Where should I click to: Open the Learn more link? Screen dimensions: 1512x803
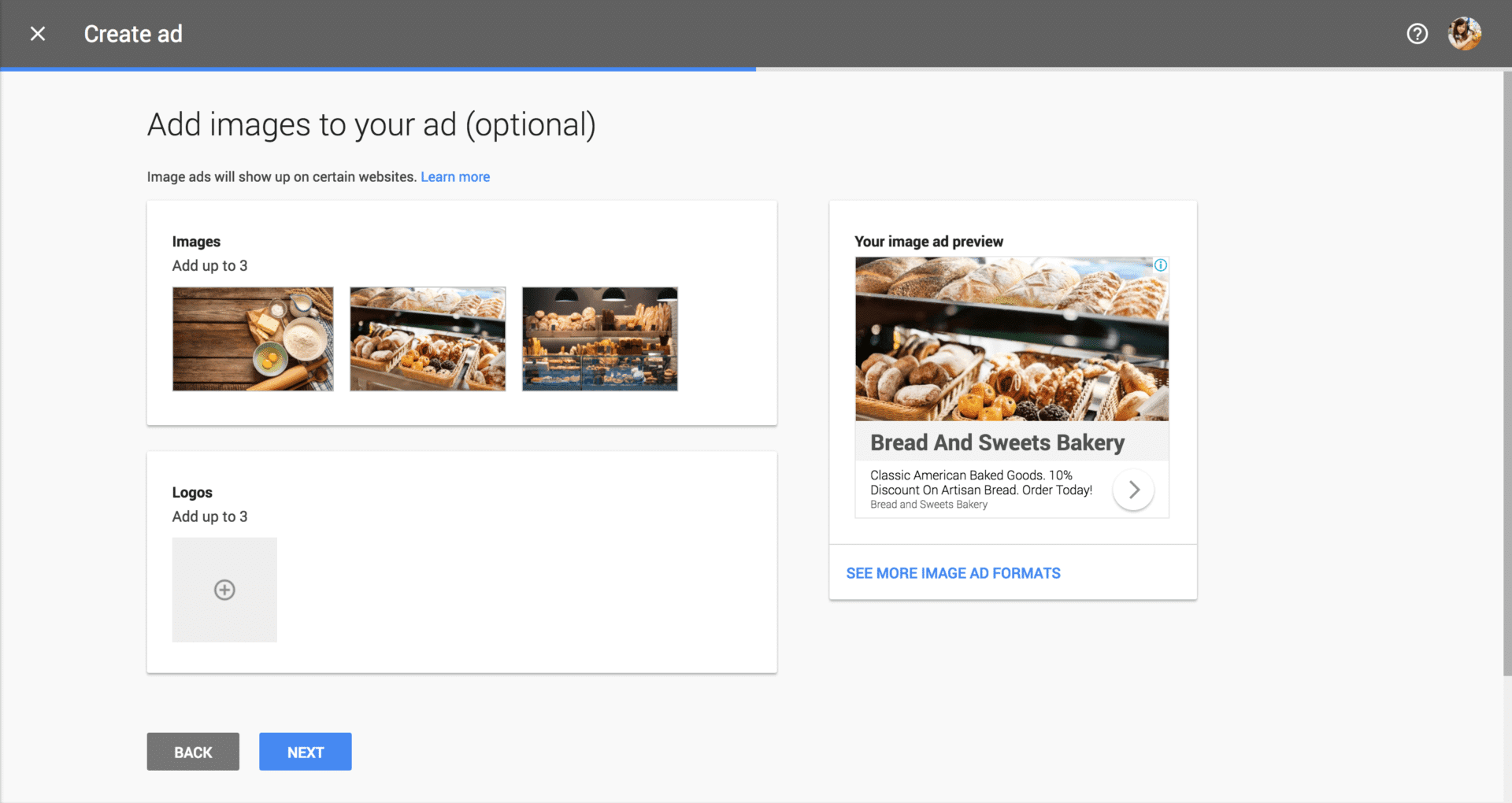(x=455, y=177)
